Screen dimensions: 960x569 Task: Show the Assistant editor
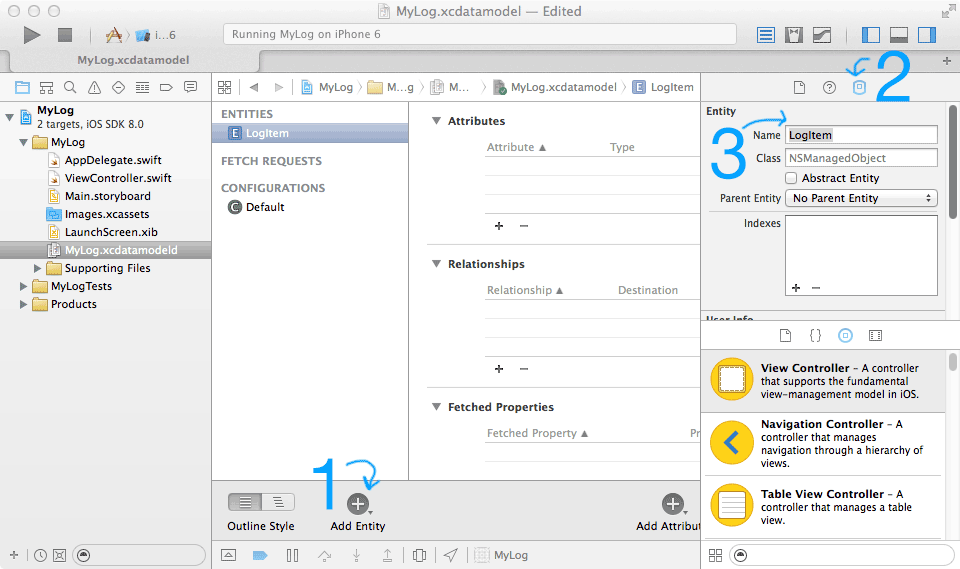(x=793, y=35)
